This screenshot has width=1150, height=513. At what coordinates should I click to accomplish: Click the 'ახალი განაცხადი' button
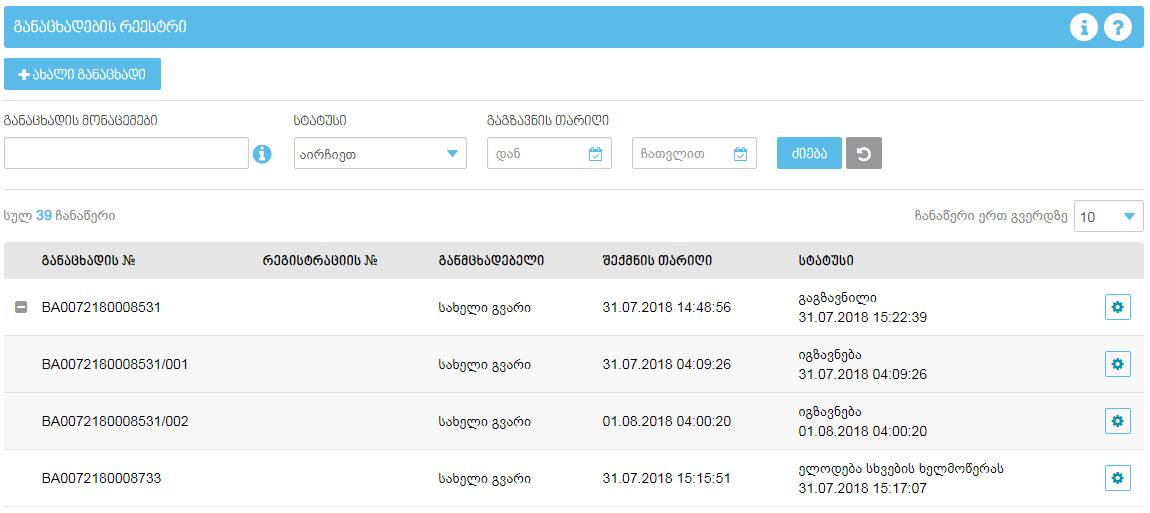coord(82,75)
